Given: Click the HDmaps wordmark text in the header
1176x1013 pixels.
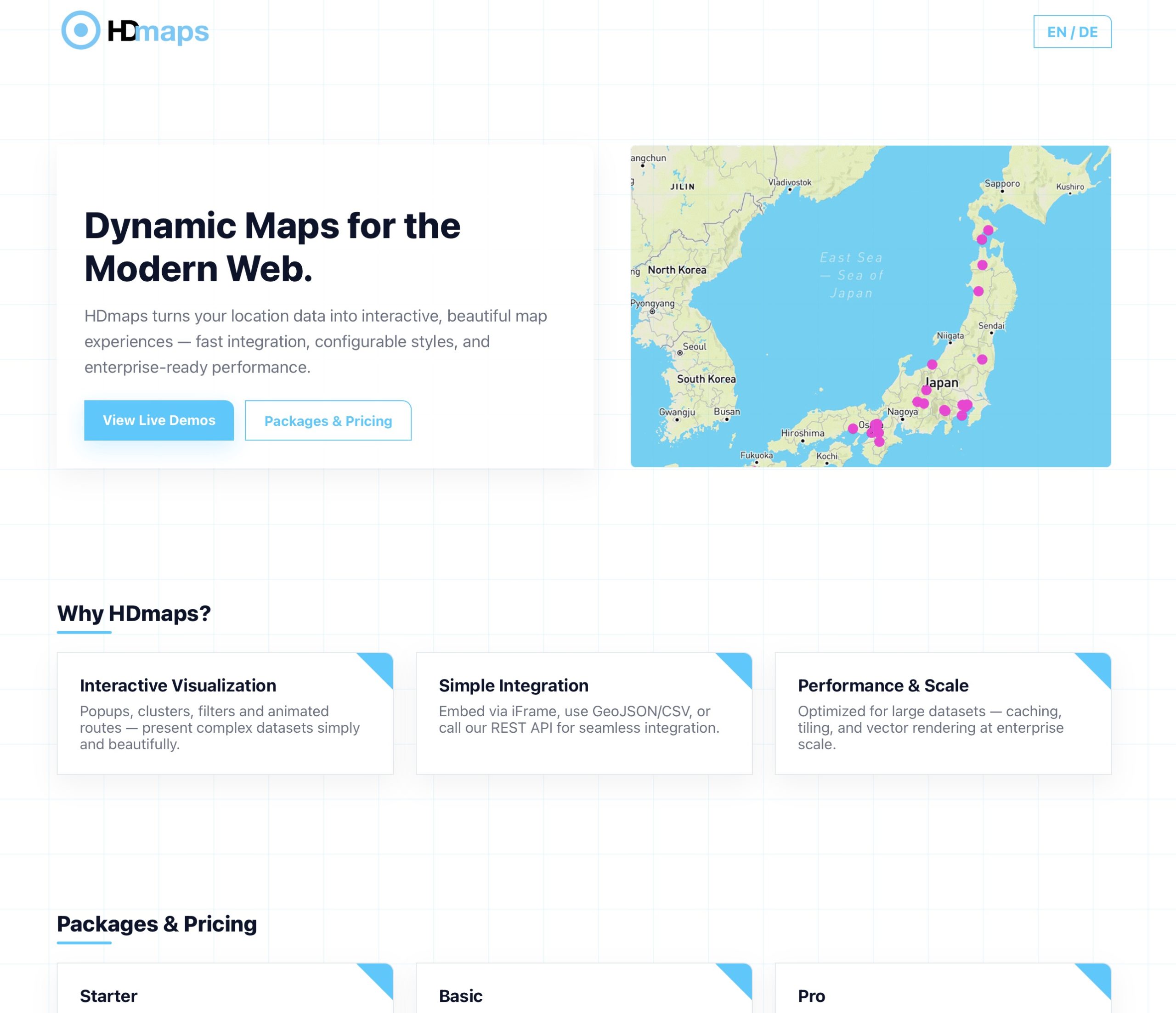Looking at the screenshot, I should pos(158,32).
